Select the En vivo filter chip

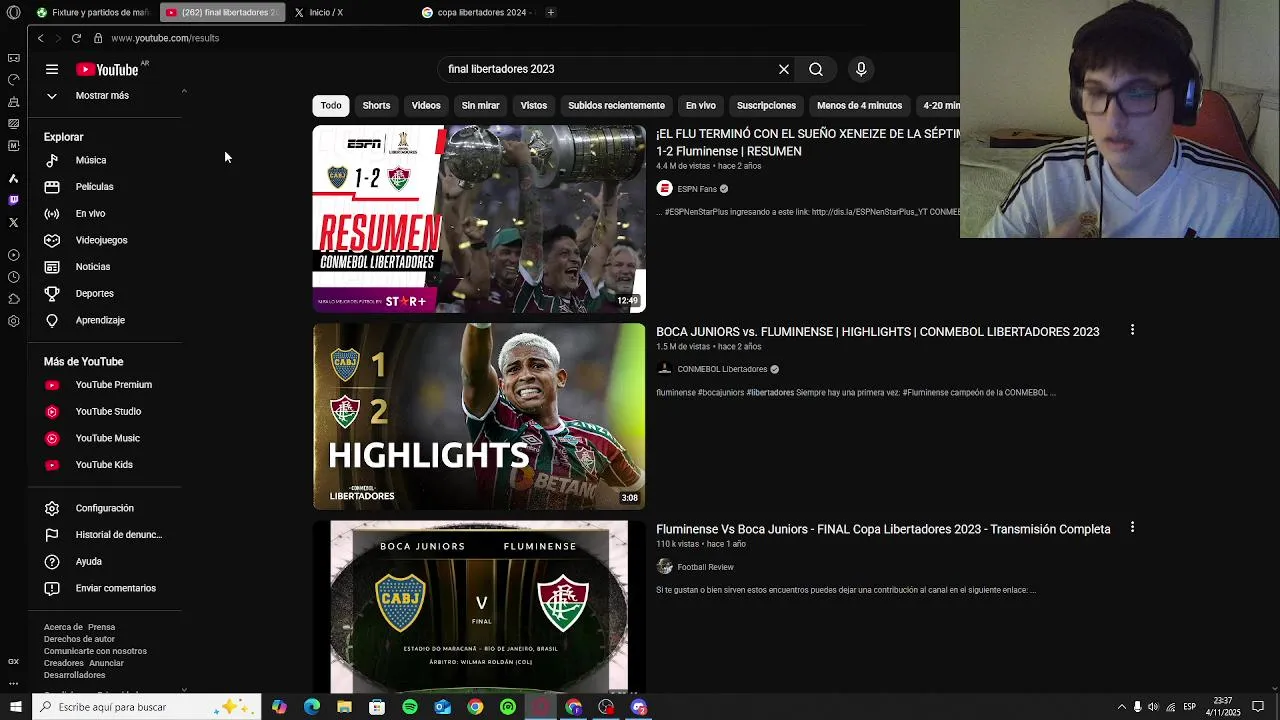700,105
